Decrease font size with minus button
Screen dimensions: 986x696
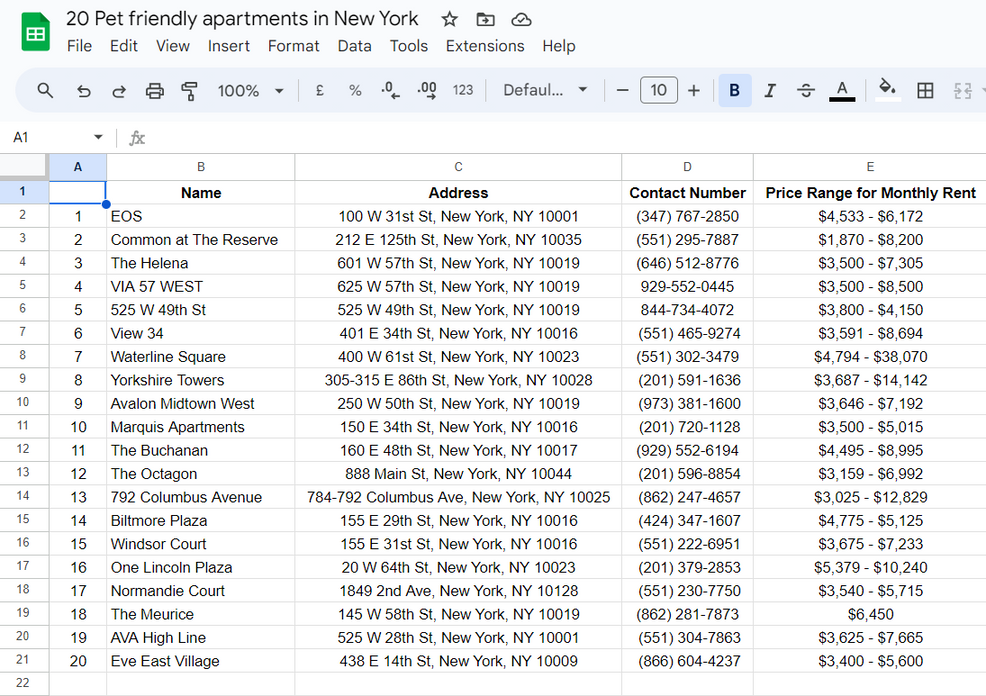pos(623,91)
